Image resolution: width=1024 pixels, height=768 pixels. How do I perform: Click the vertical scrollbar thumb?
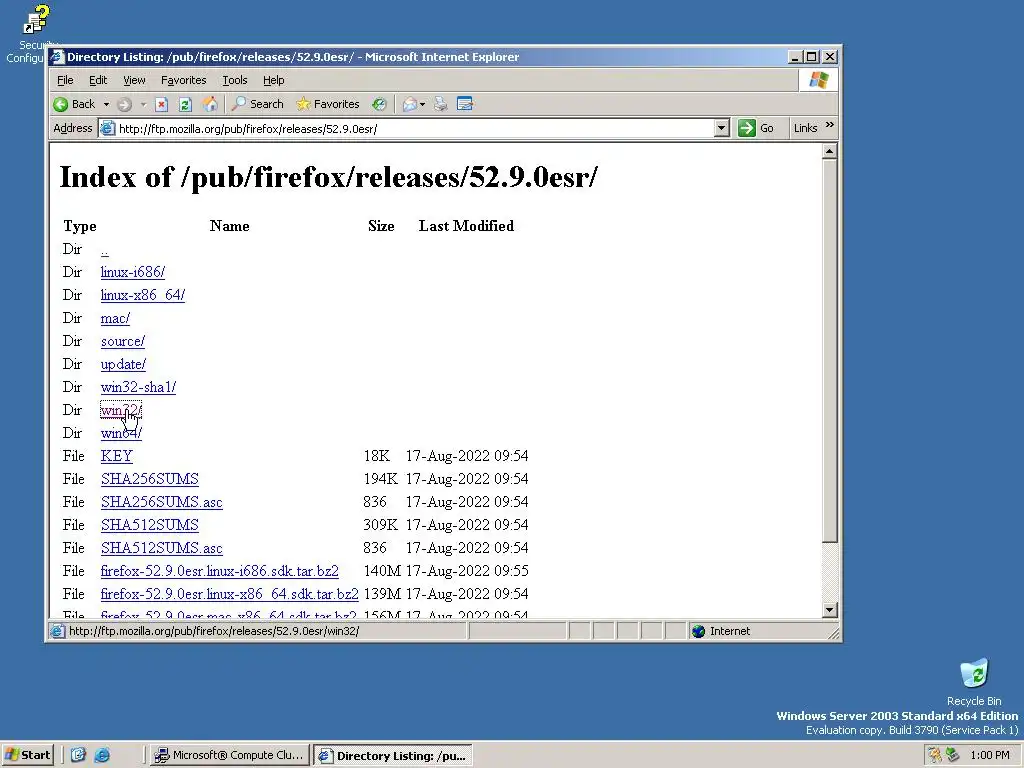tap(829, 351)
